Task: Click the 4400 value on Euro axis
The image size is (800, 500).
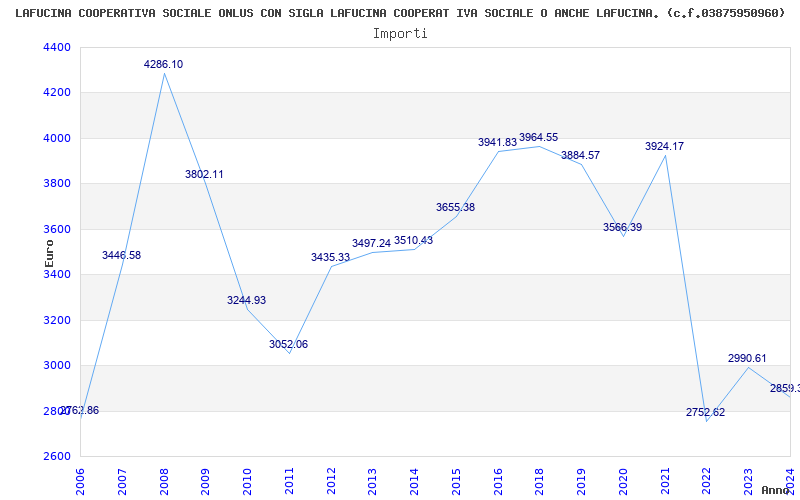Action: point(58,47)
